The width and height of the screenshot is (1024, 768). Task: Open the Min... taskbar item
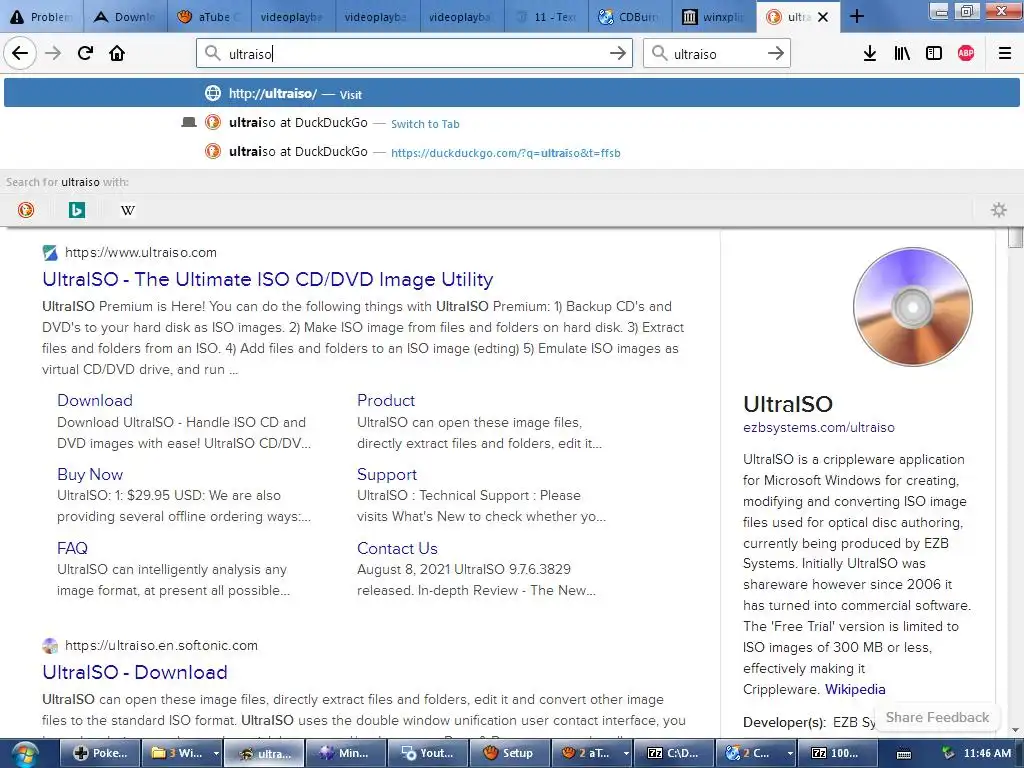(345, 753)
